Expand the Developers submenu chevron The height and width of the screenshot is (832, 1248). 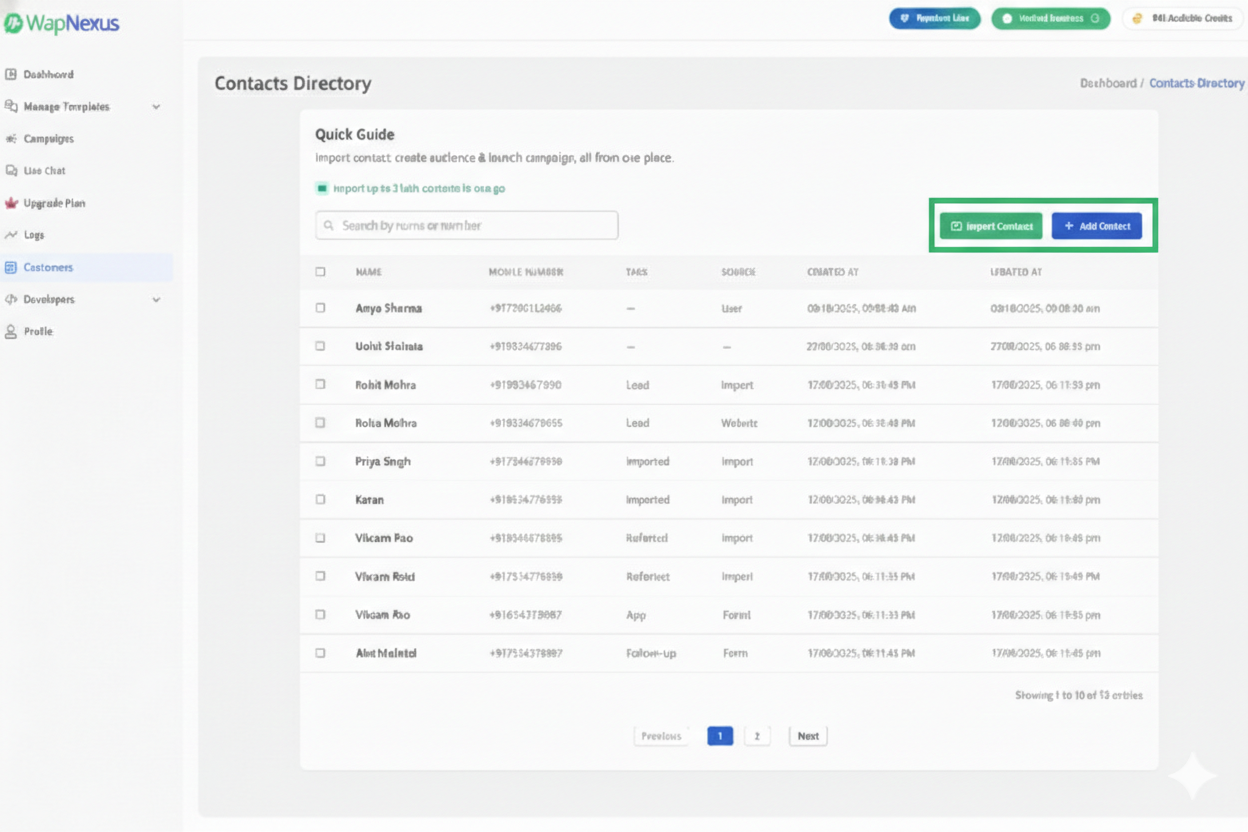tap(156, 299)
